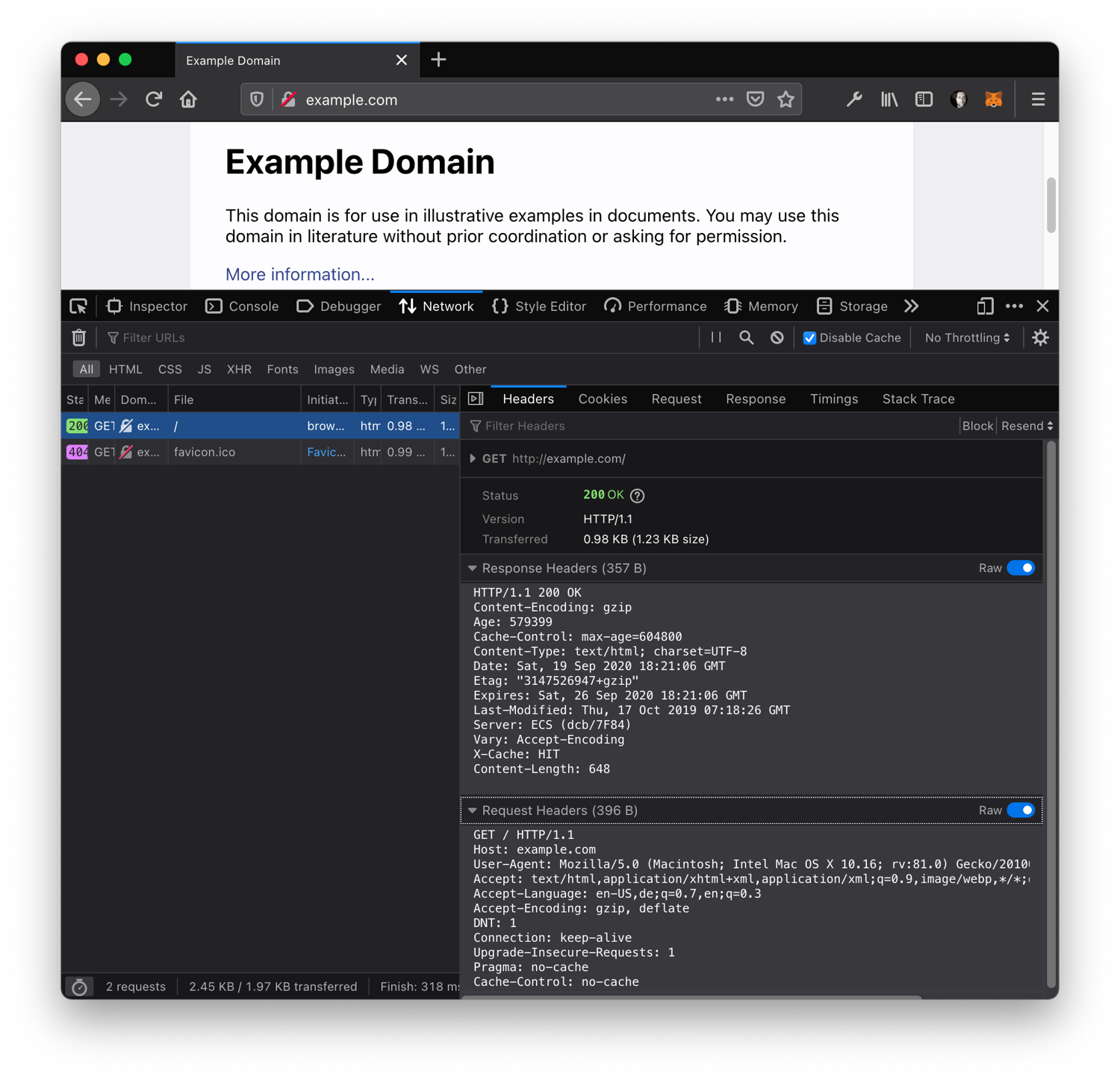Open the No Throttling dropdown
Image resolution: width=1120 pixels, height=1080 pixels.
966,338
